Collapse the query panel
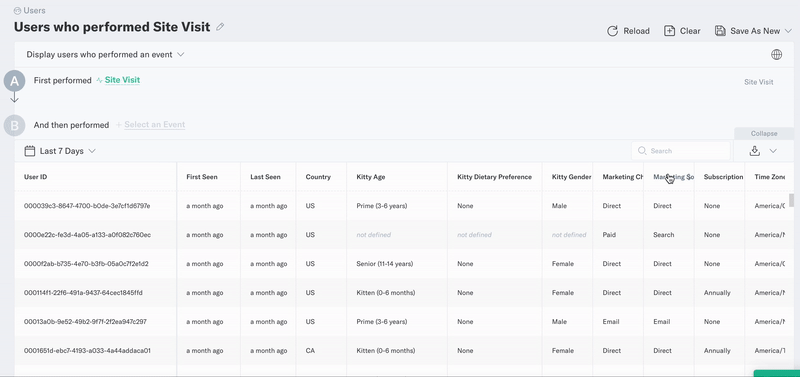800x377 pixels. pyautogui.click(x=764, y=134)
